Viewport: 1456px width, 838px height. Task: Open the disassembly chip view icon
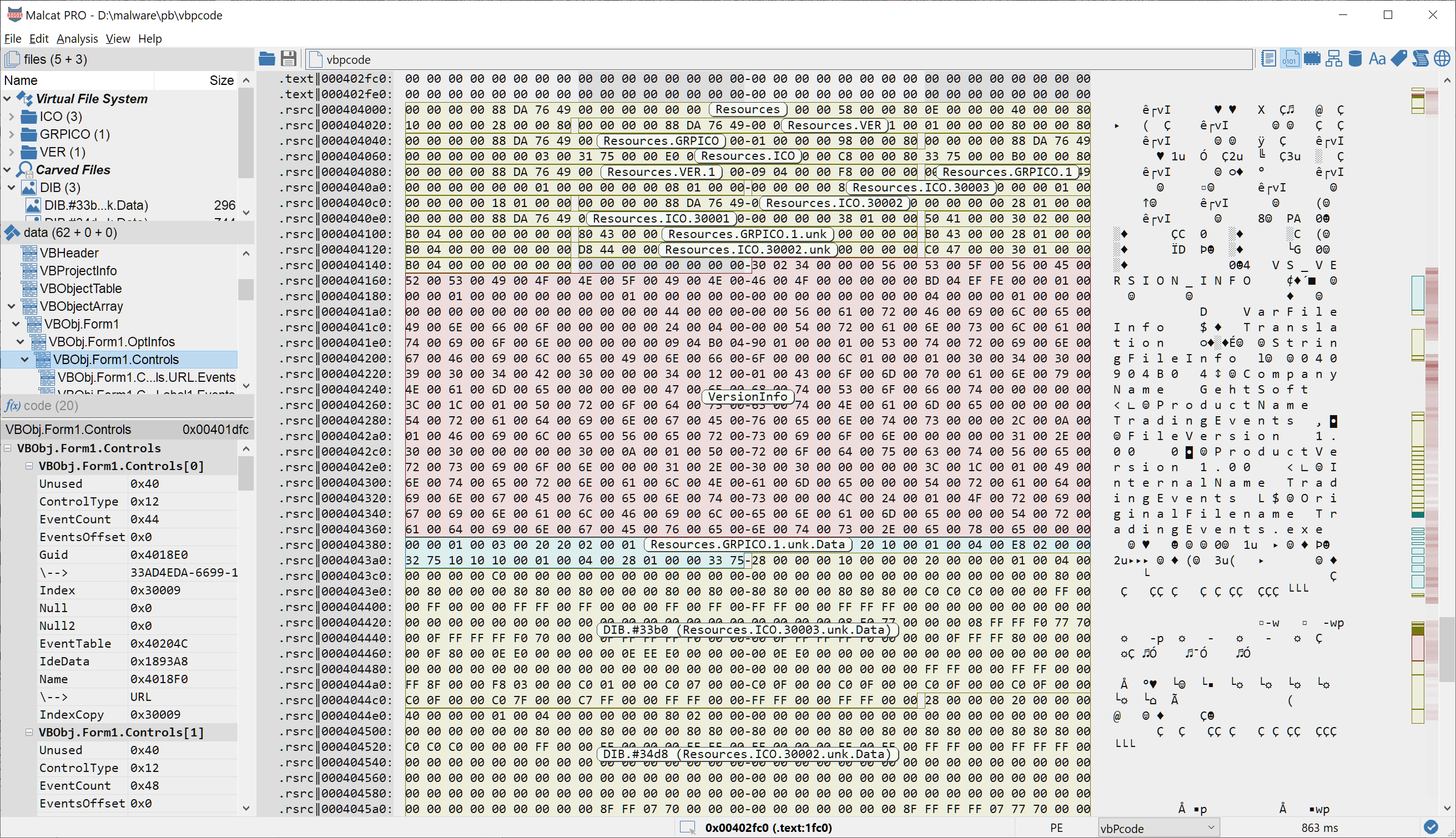1312,59
